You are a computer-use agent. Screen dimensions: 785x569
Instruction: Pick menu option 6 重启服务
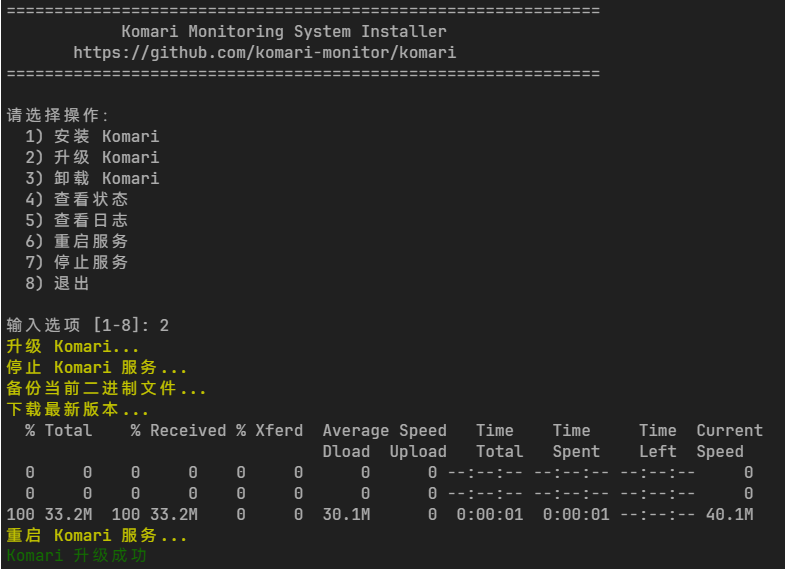click(x=77, y=241)
